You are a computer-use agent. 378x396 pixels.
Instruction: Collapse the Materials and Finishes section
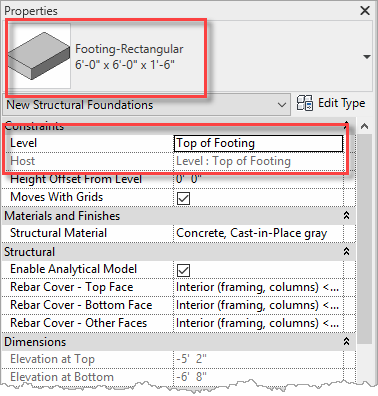[x=346, y=216]
